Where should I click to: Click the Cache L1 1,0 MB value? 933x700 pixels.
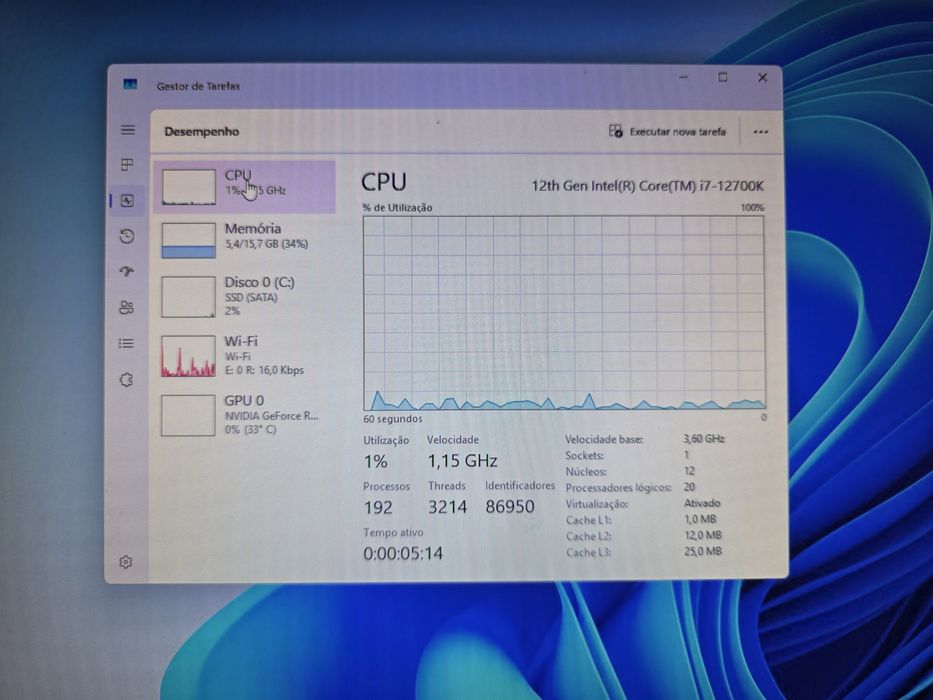pyautogui.click(x=700, y=519)
